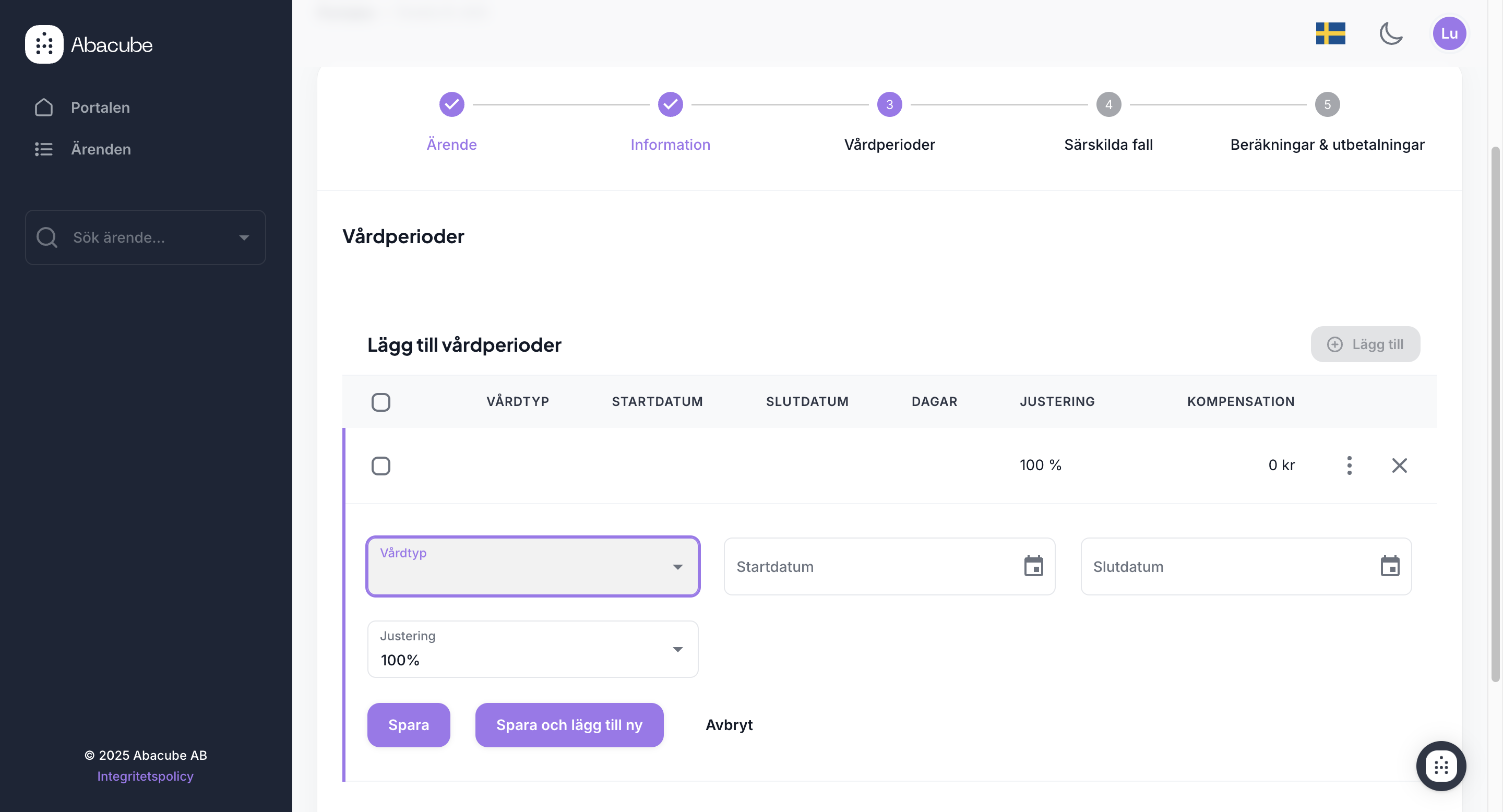
Task: Click Spara och lägg till ny
Action: [569, 725]
